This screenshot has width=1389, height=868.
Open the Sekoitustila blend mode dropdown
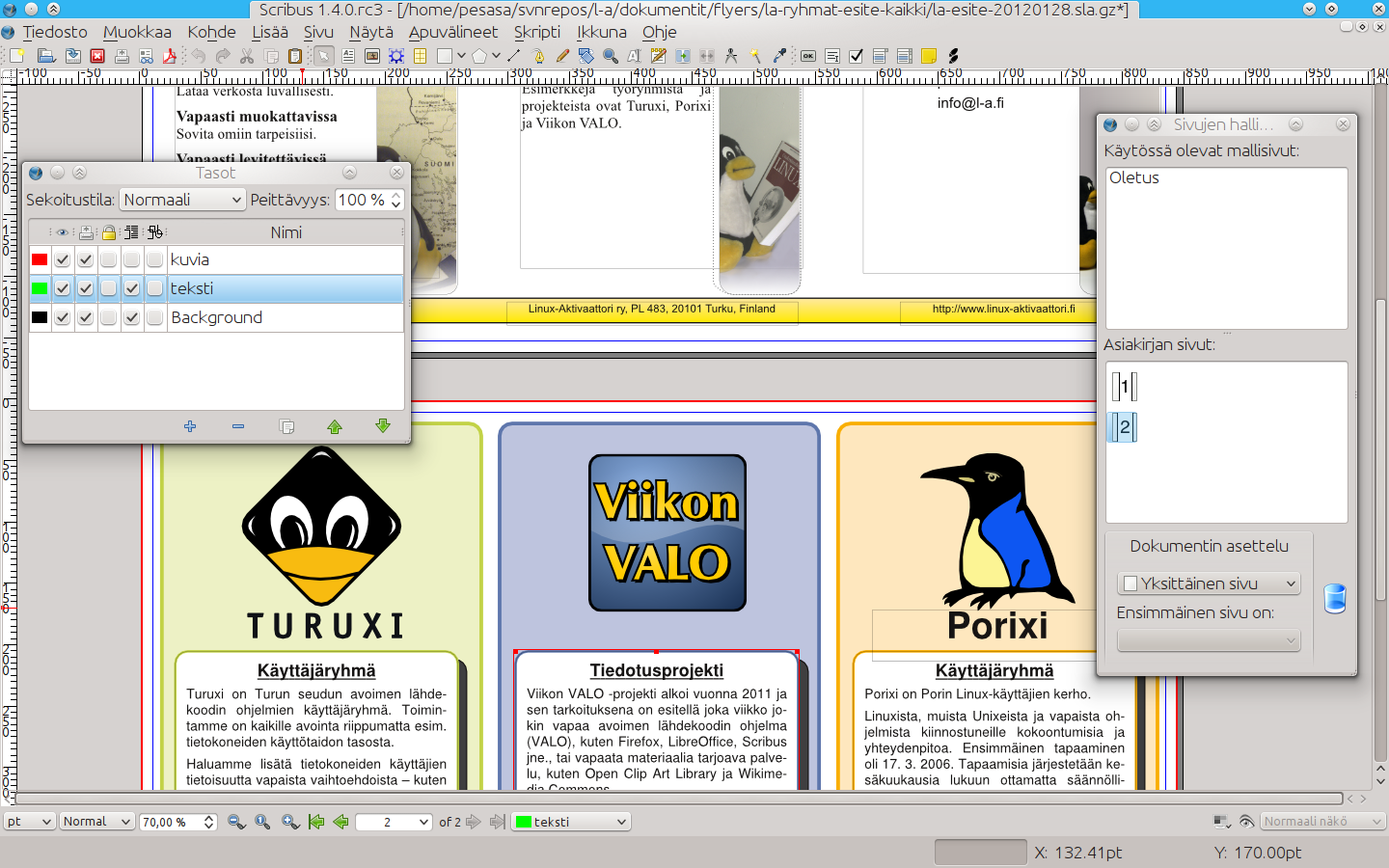pyautogui.click(x=182, y=200)
